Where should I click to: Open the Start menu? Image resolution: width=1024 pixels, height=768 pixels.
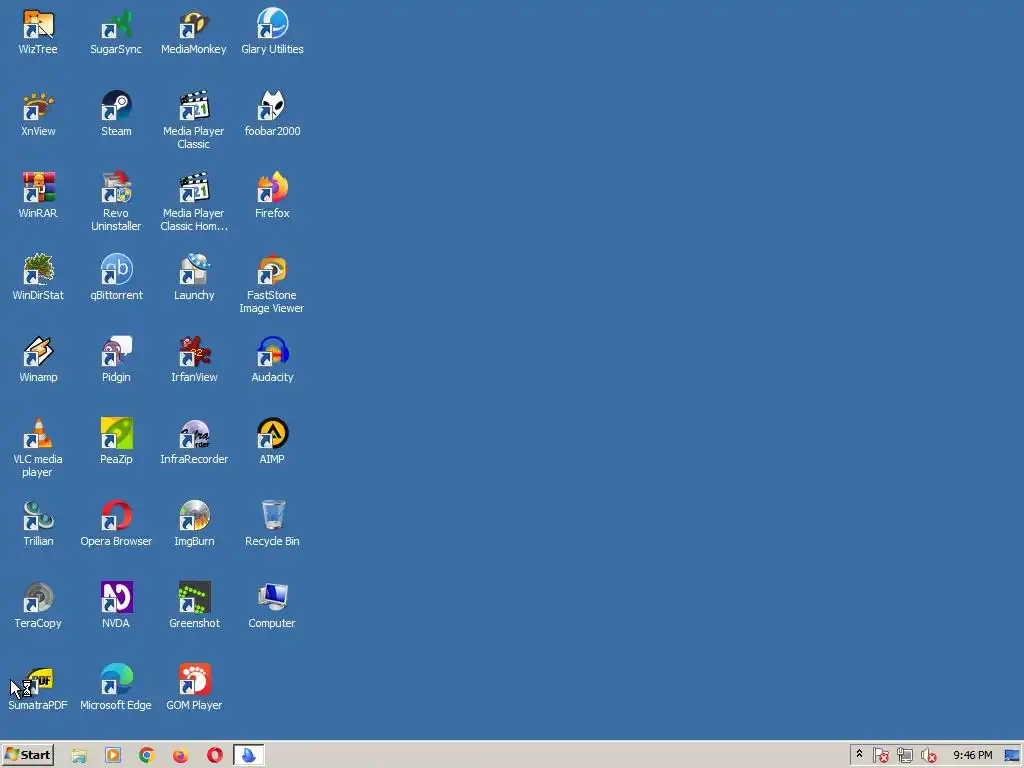click(27, 756)
